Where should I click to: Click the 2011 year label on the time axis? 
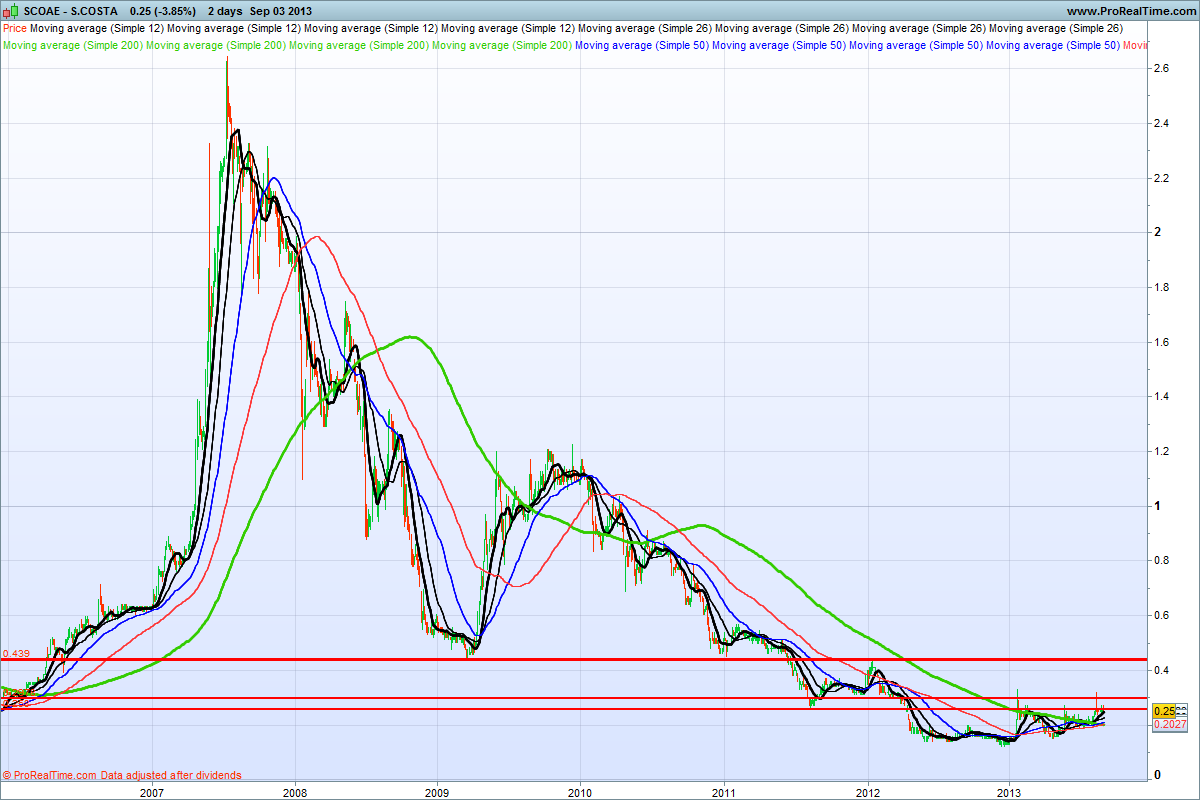pos(724,792)
